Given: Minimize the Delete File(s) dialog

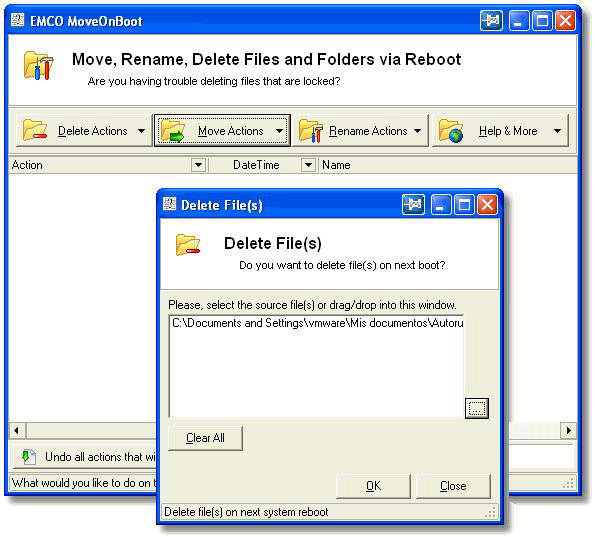Looking at the screenshot, I should [x=440, y=205].
